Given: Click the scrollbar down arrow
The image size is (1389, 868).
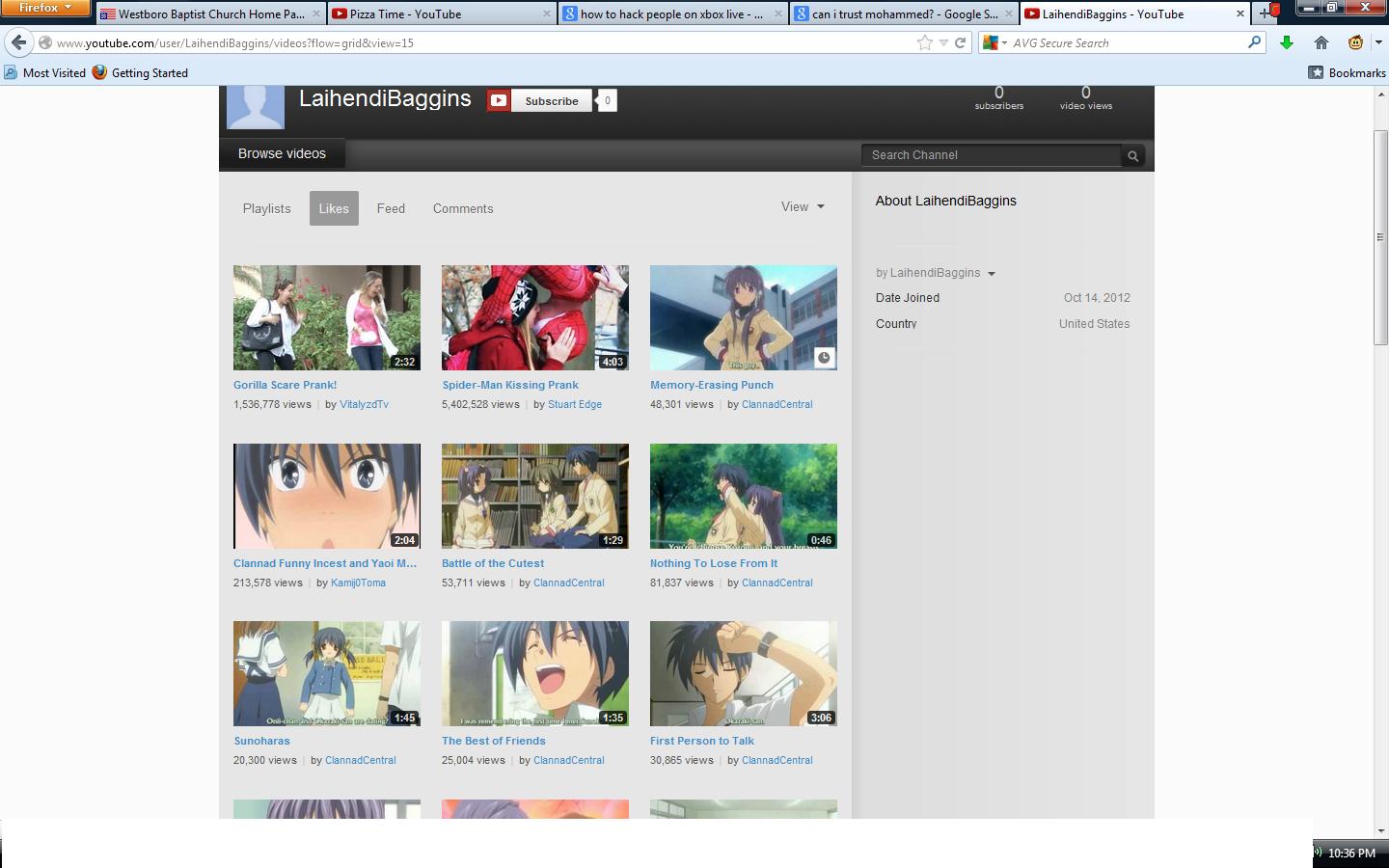Looking at the screenshot, I should click(1380, 829).
